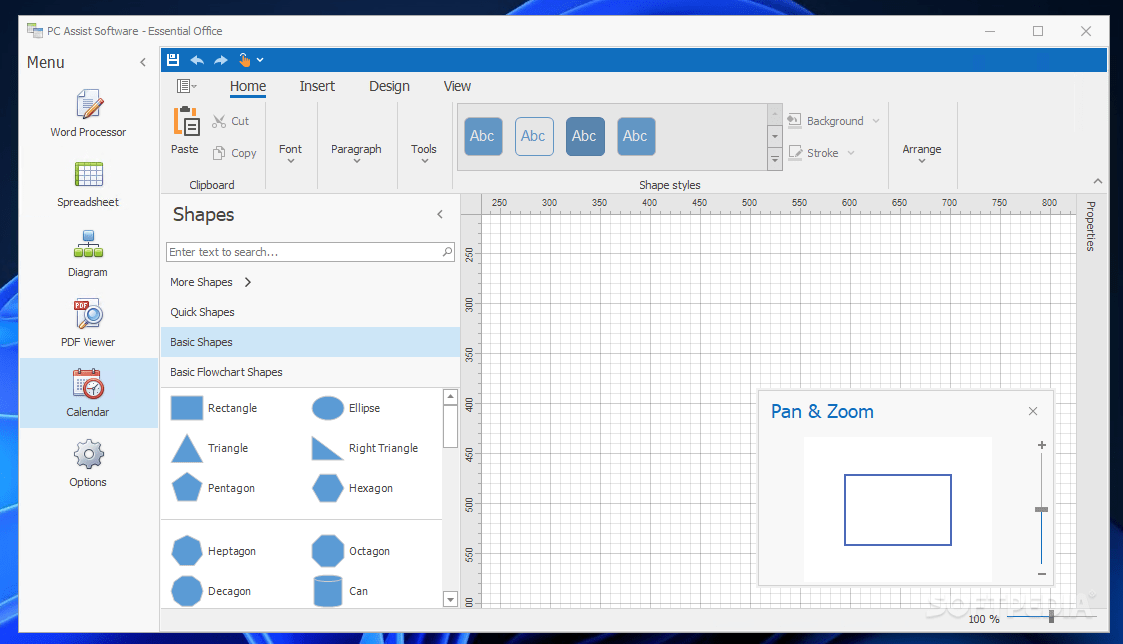Image resolution: width=1123 pixels, height=644 pixels.
Task: Open the Word Processor module
Action: pos(87,112)
